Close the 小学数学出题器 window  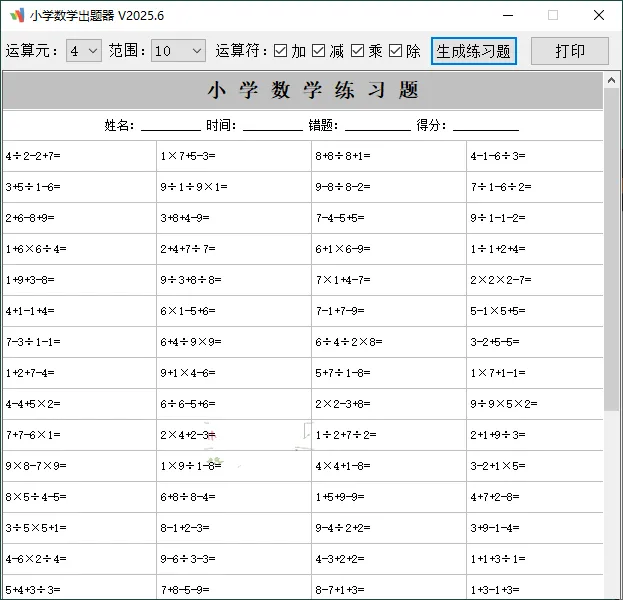pos(599,16)
